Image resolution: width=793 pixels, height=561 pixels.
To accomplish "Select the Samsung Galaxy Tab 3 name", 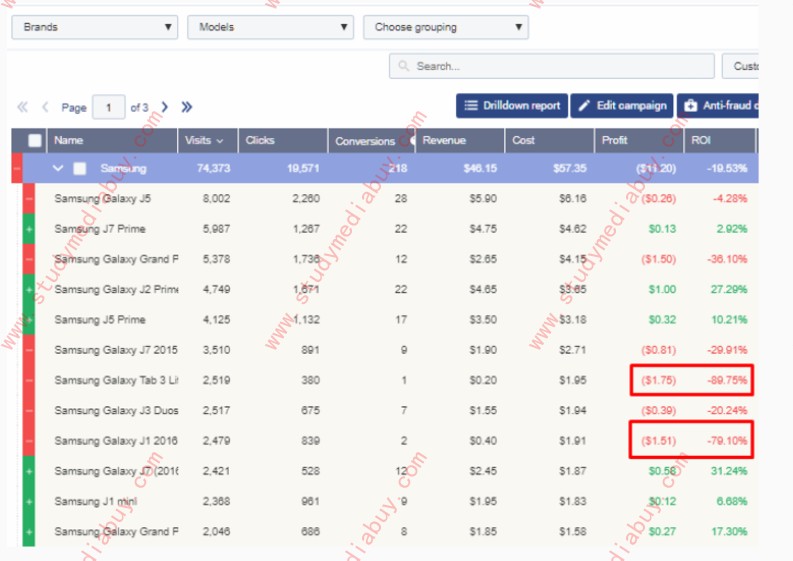I will coord(116,380).
